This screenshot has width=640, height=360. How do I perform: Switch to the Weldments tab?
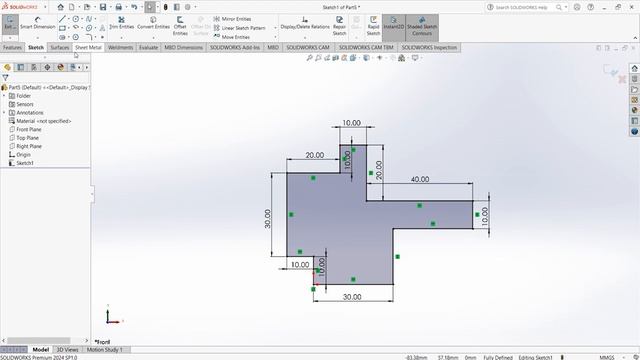click(x=120, y=47)
